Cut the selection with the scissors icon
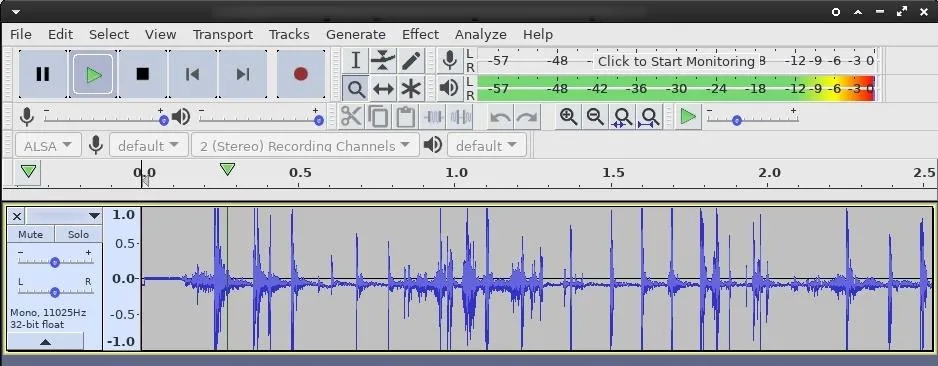This screenshot has height=366, width=938. 351,117
